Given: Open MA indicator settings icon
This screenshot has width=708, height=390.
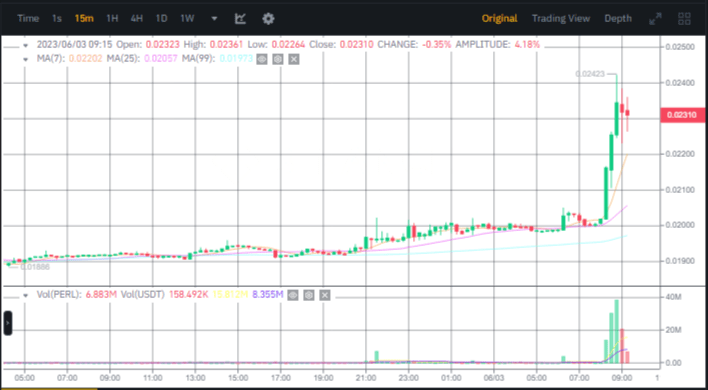Looking at the screenshot, I should tap(278, 59).
